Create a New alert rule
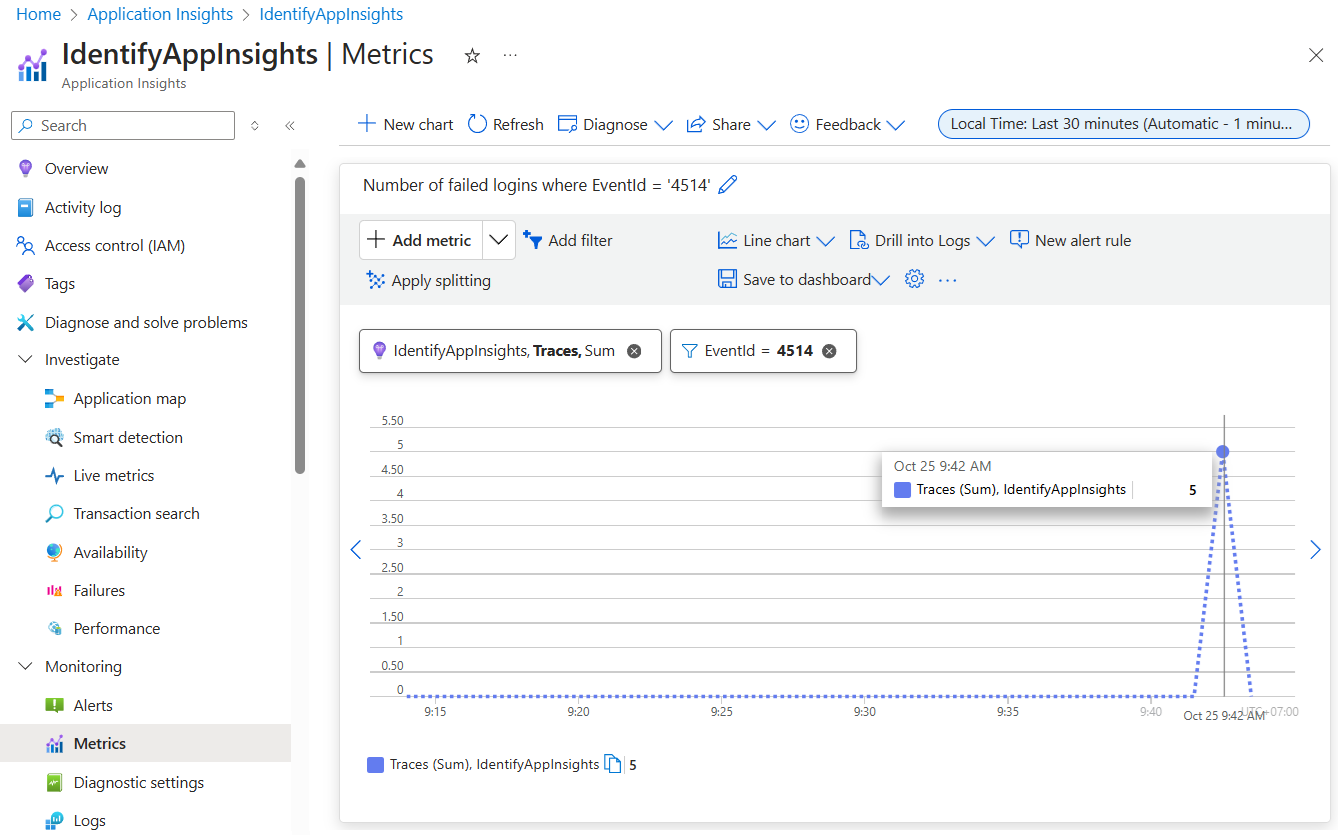 click(1070, 241)
